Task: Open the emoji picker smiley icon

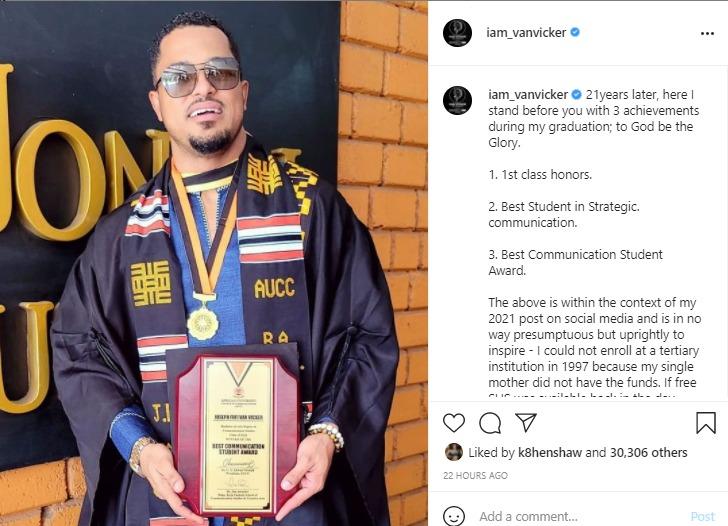Action: (x=454, y=516)
